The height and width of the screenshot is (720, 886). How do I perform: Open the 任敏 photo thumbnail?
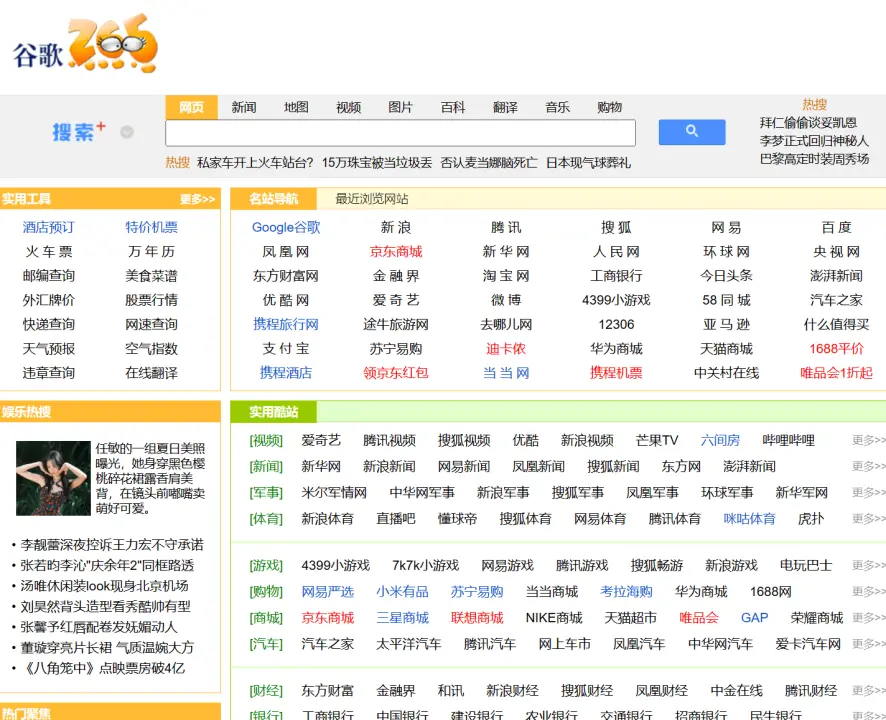coord(53,478)
